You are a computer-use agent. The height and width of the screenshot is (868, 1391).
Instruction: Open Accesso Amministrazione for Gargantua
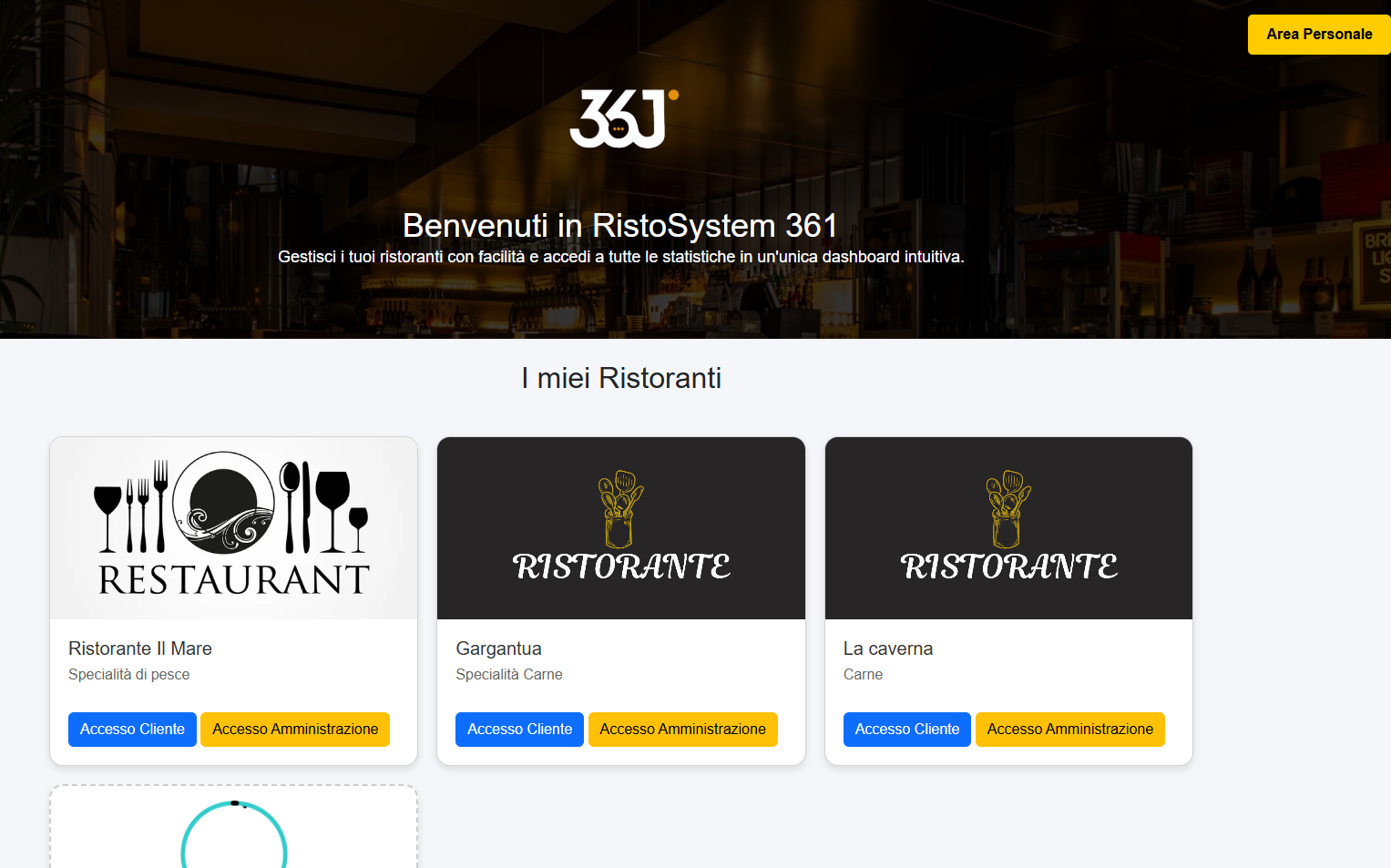pyautogui.click(x=683, y=729)
